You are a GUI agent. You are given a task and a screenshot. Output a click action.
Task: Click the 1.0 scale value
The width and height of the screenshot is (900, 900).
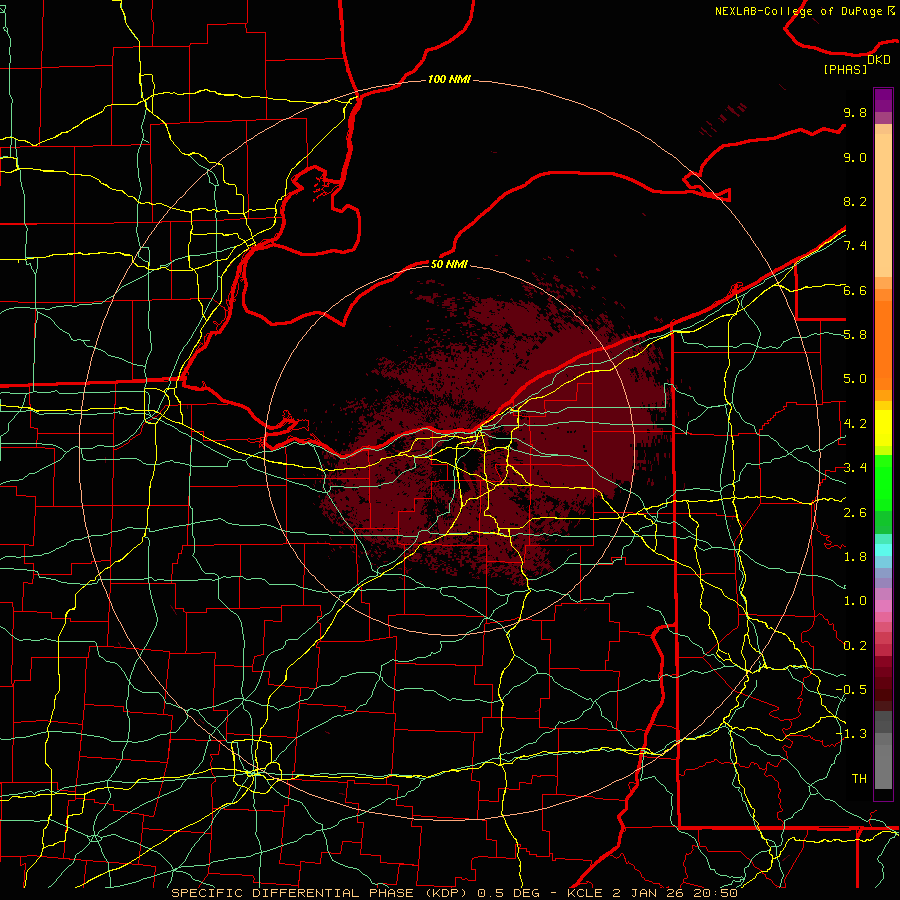pyautogui.click(x=855, y=601)
